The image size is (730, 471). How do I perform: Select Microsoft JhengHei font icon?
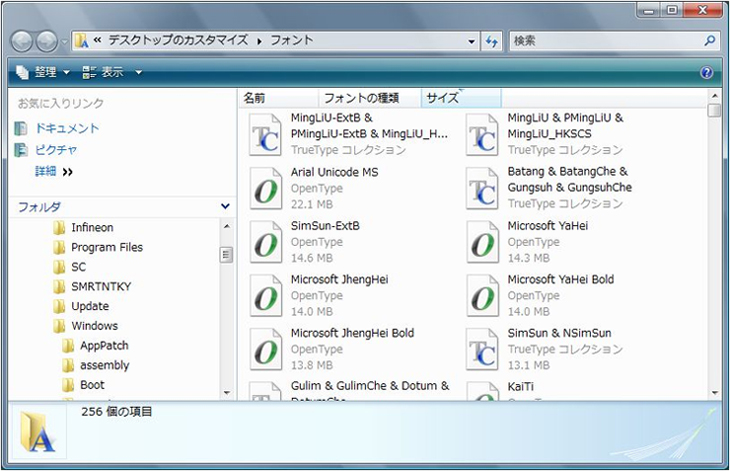pyautogui.click(x=265, y=296)
